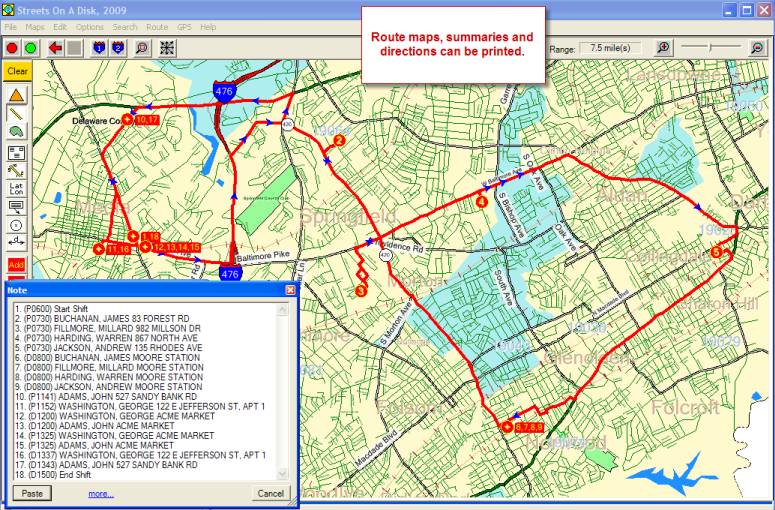Click the red back arrow icon

pos(55,48)
